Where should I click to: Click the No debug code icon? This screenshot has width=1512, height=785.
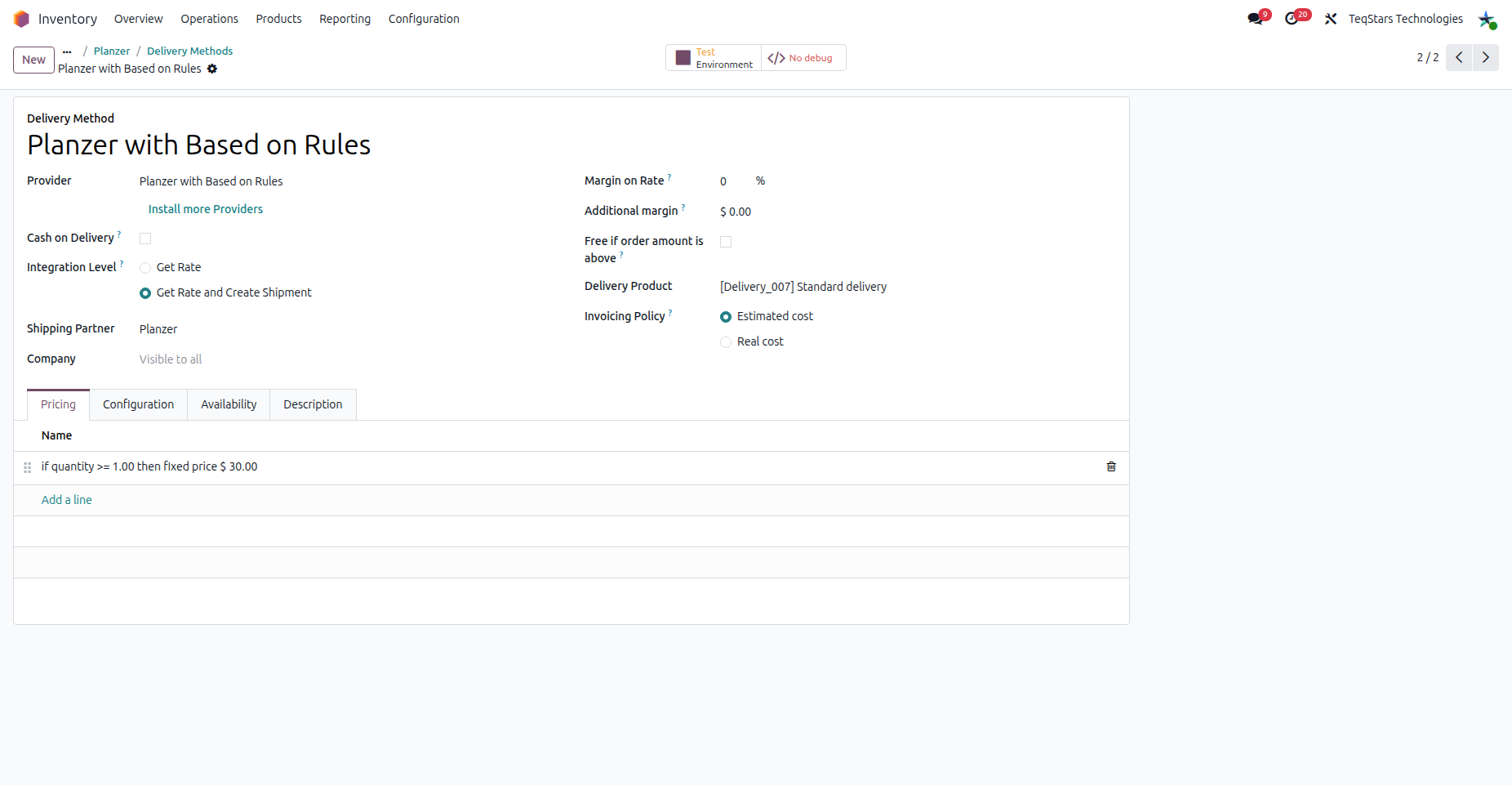coord(776,58)
